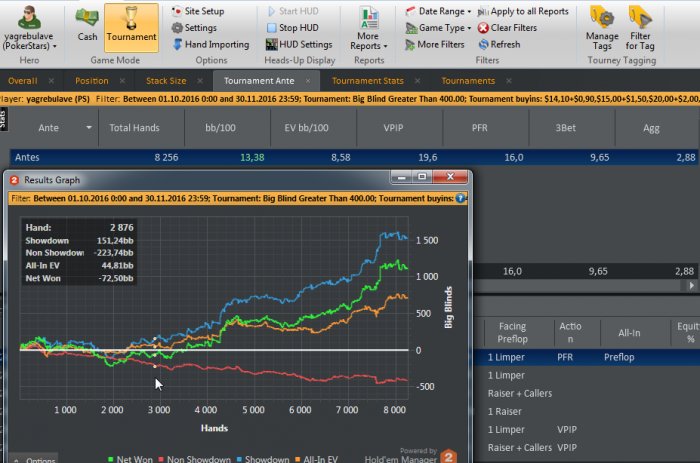
Task: Open Filter for Tag
Action: click(640, 29)
